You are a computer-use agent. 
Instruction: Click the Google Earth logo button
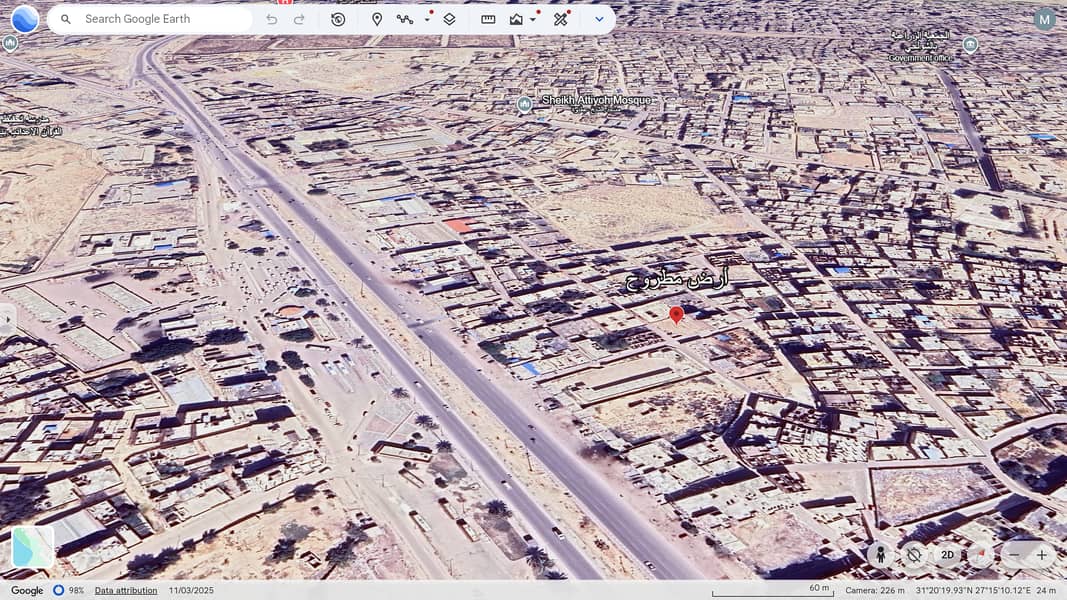(25, 19)
